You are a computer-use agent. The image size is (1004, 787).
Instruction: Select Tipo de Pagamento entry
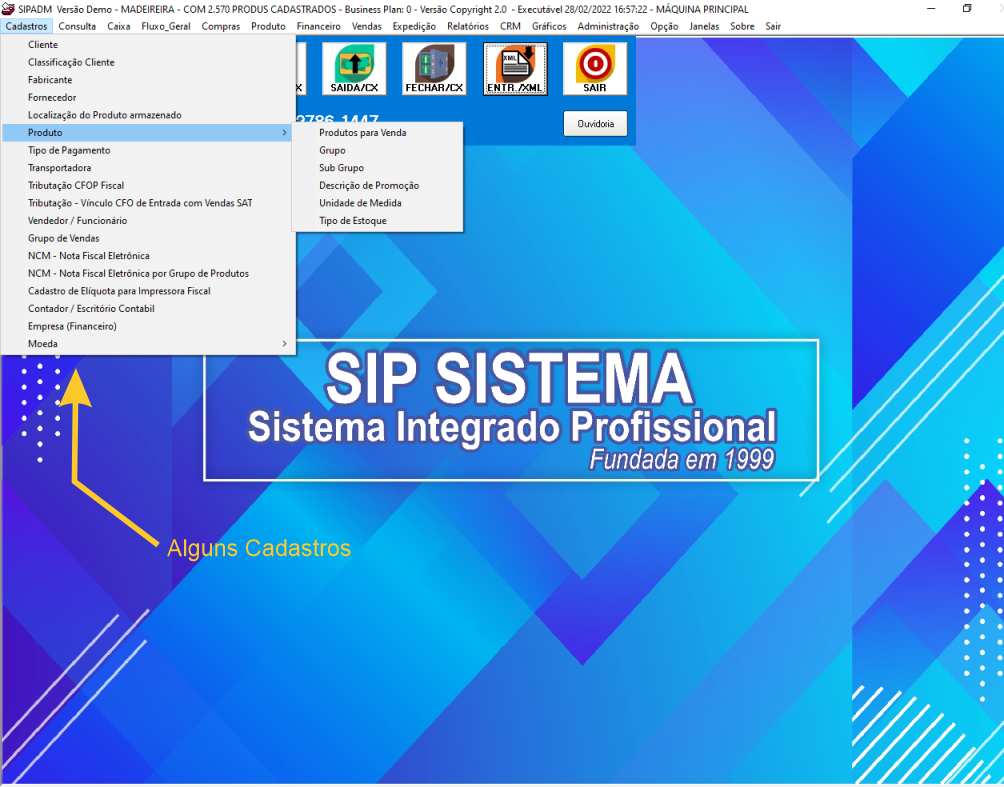(x=148, y=150)
